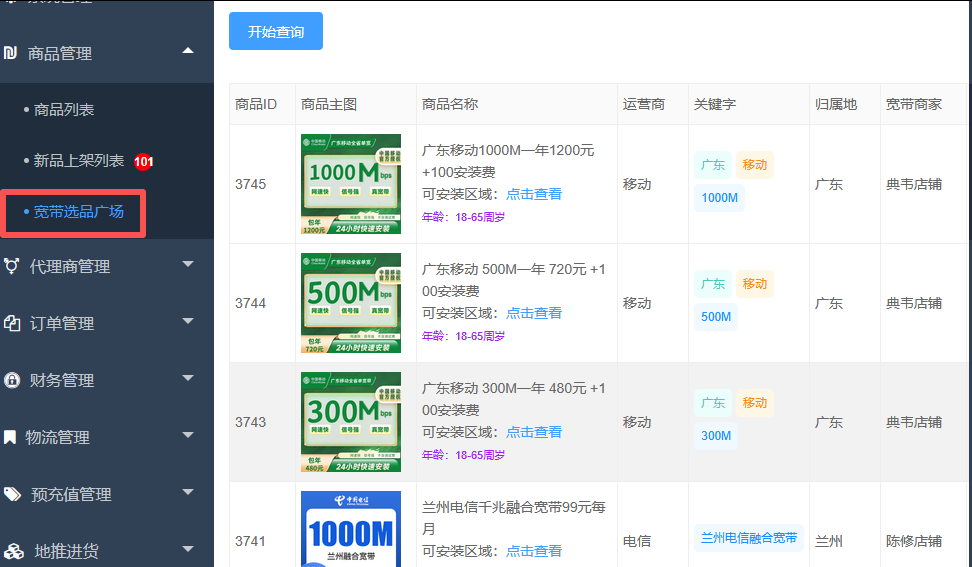Viewport: 972px width, 567px height.
Task: Open the 兰州融合宽带 1000M thumbnail
Action: 351,529
